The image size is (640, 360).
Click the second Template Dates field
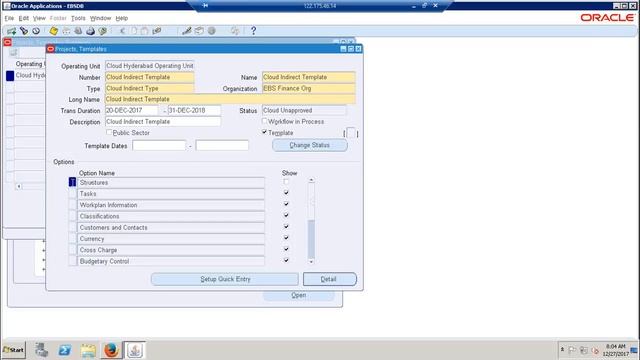pos(222,145)
